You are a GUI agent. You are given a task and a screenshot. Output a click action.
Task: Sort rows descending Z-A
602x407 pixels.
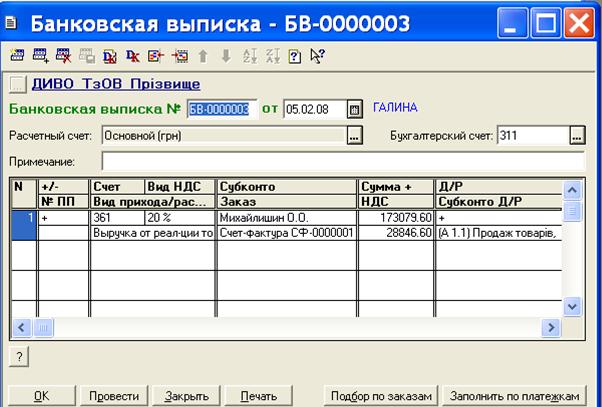click(x=273, y=56)
